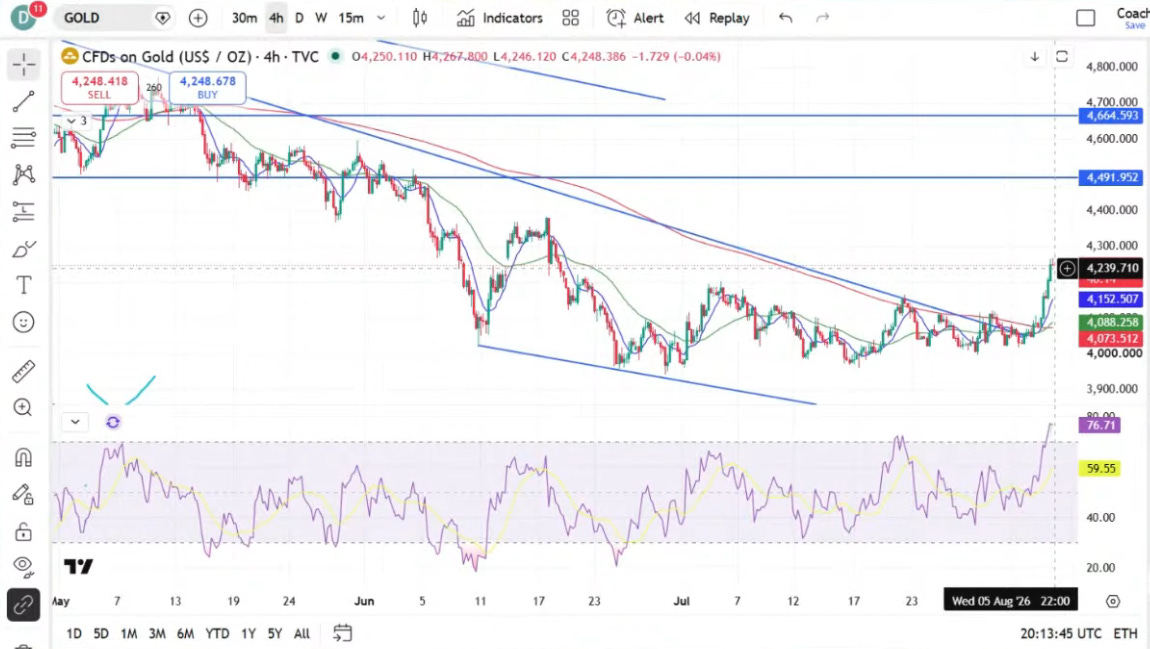Viewport: 1150px width, 649px height.
Task: Redo the chart action
Action: click(x=822, y=18)
